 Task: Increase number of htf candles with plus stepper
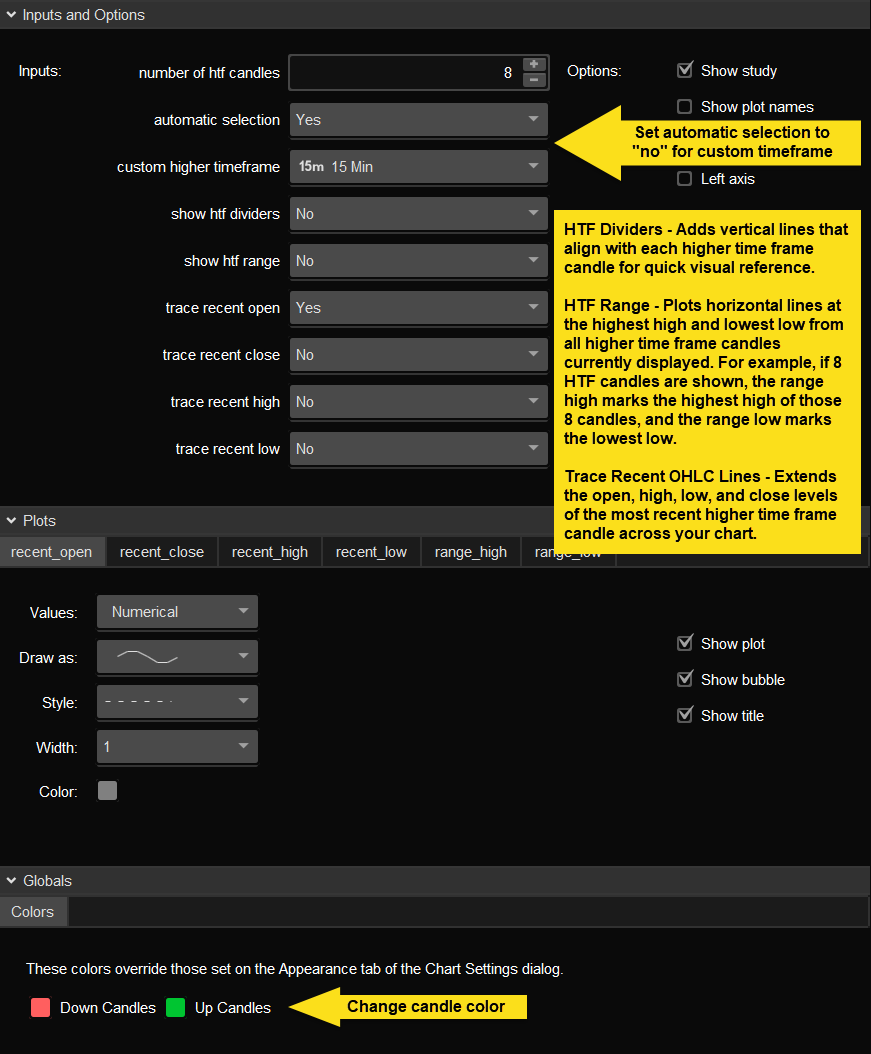coord(534,64)
